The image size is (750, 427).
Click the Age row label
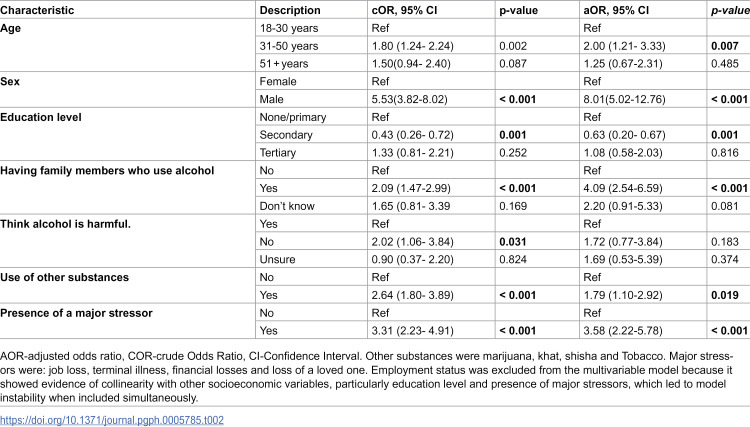pos(11,28)
